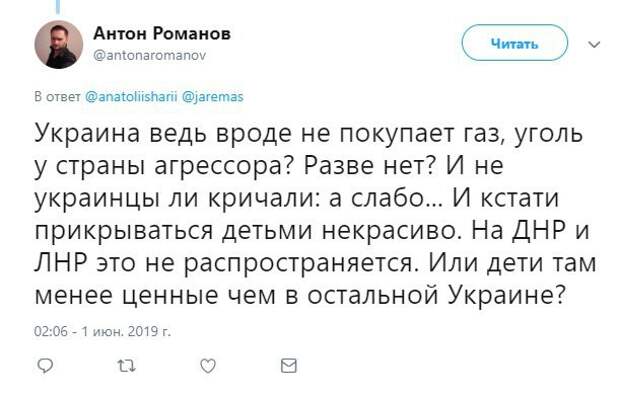The width and height of the screenshot is (620, 396).
Task: Follow the user with the Читать button
Action: coord(514,43)
